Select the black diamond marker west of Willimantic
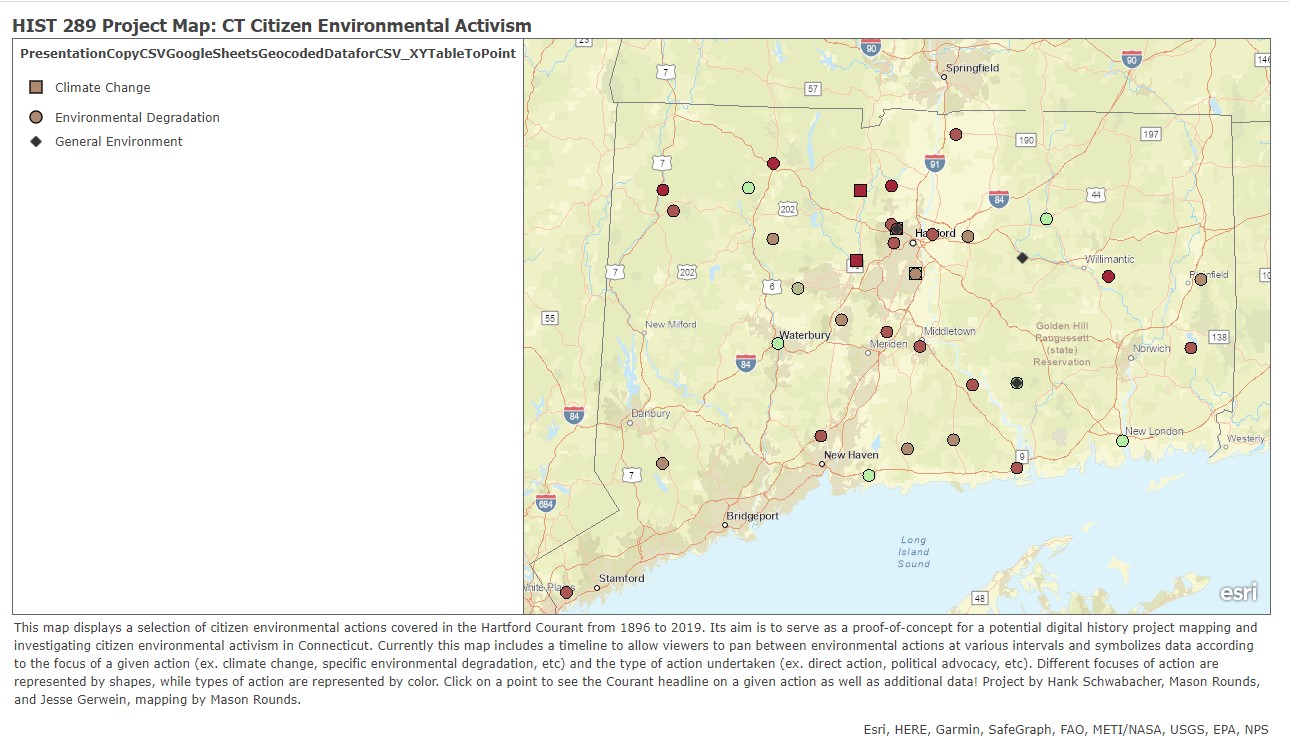 tap(1022, 258)
